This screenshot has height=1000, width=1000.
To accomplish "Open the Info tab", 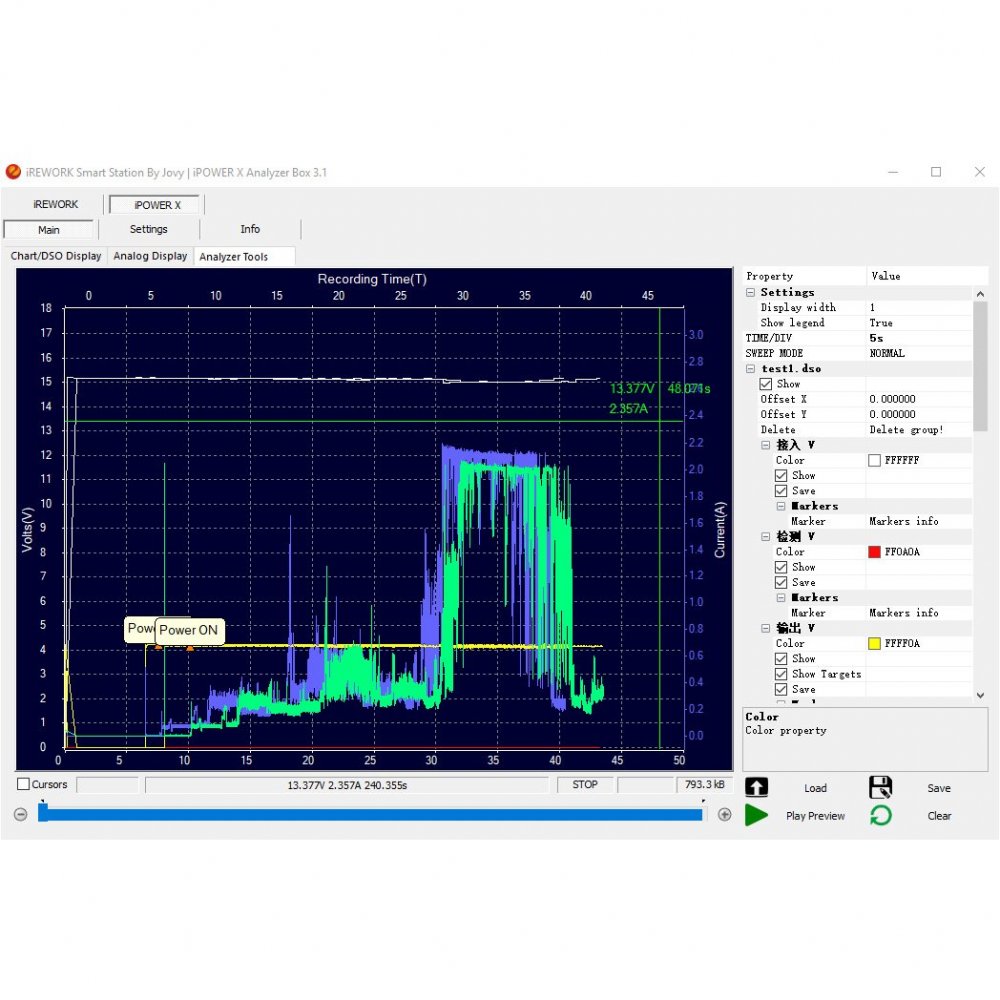I will click(x=250, y=229).
